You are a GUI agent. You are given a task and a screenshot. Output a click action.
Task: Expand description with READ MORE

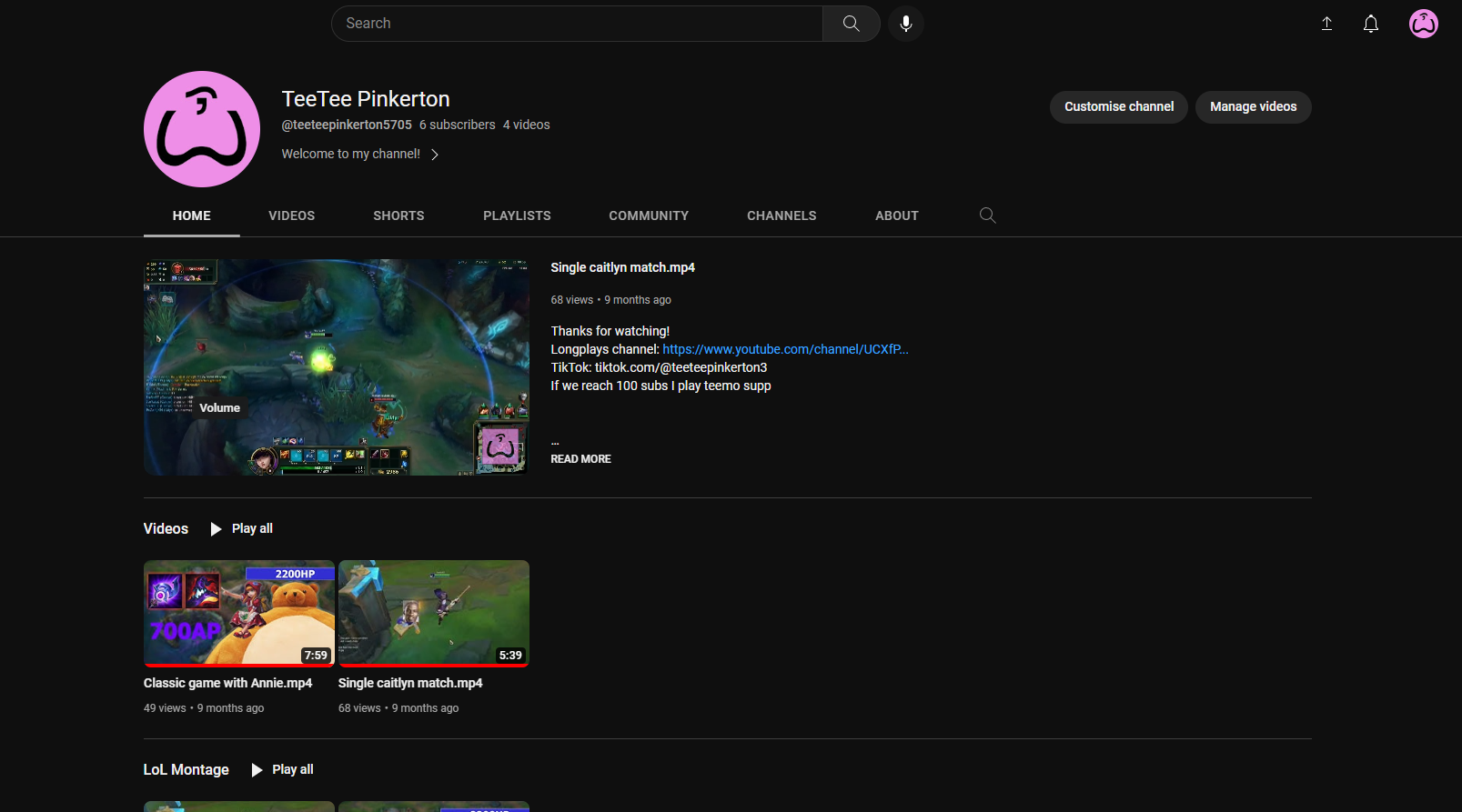click(580, 459)
